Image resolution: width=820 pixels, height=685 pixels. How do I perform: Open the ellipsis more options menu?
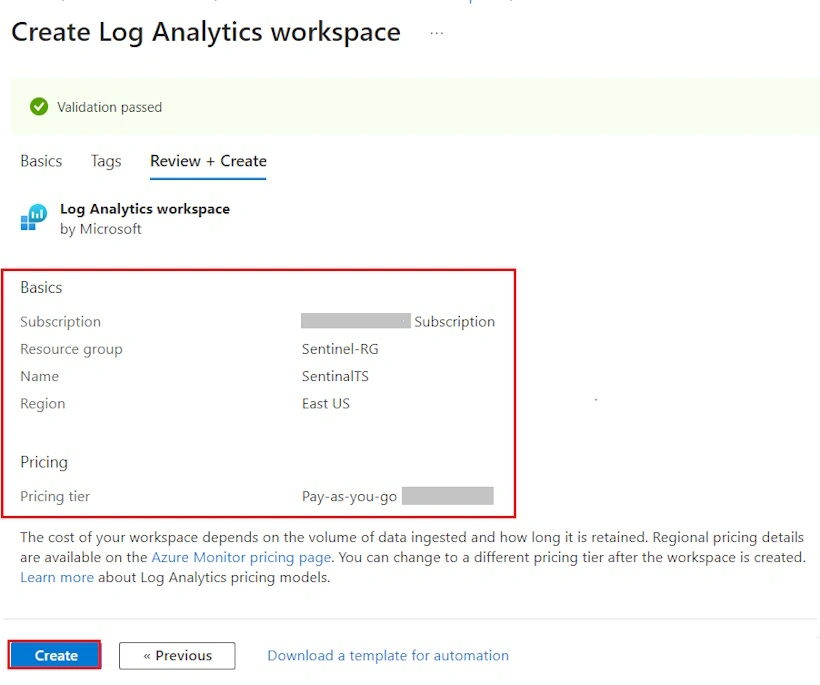point(437,33)
